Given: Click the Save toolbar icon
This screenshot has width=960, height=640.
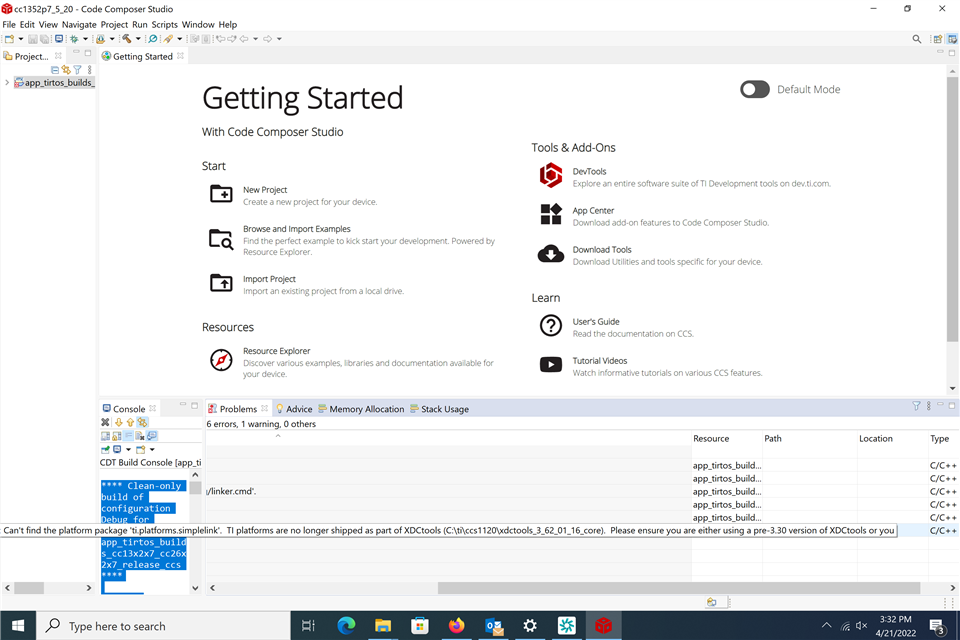Looking at the screenshot, I should (x=33, y=39).
